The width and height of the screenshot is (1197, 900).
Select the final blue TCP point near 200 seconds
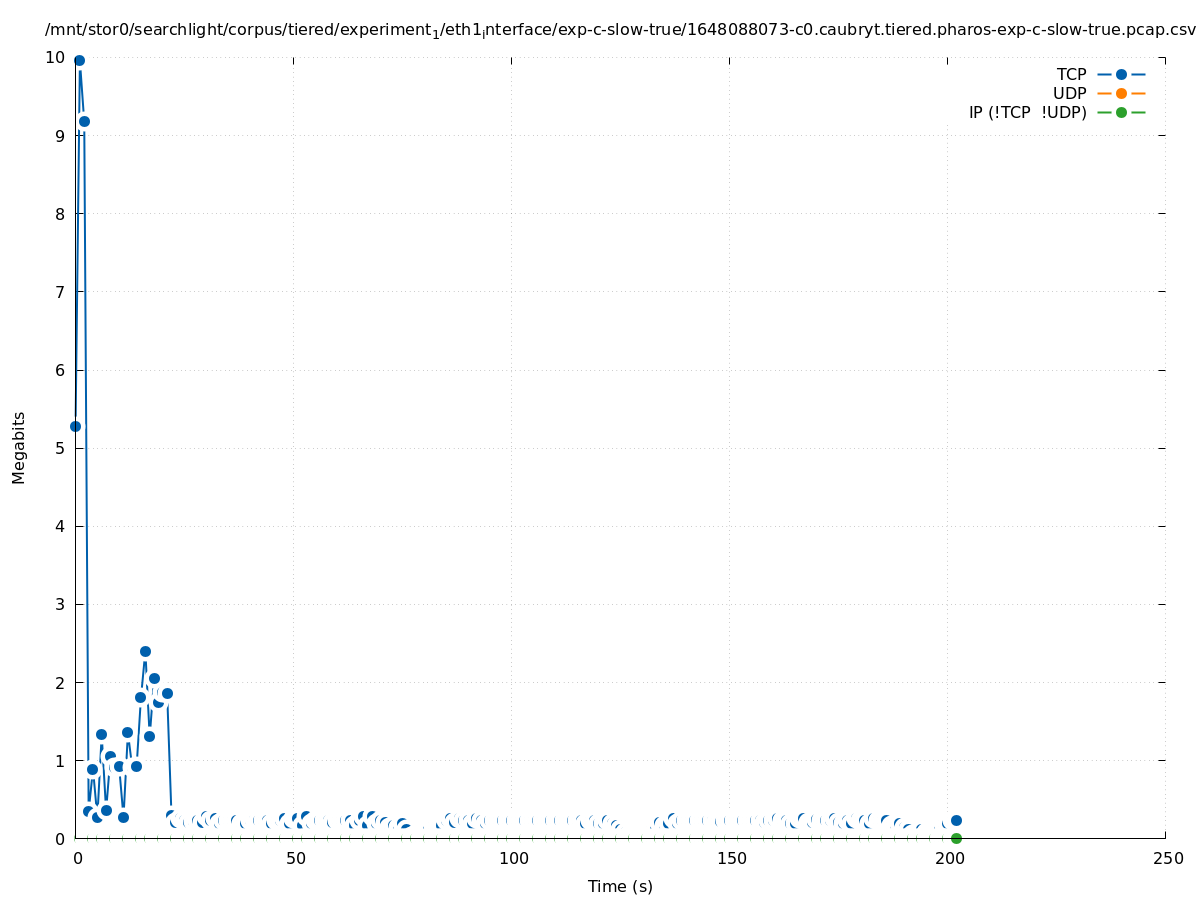point(956,820)
